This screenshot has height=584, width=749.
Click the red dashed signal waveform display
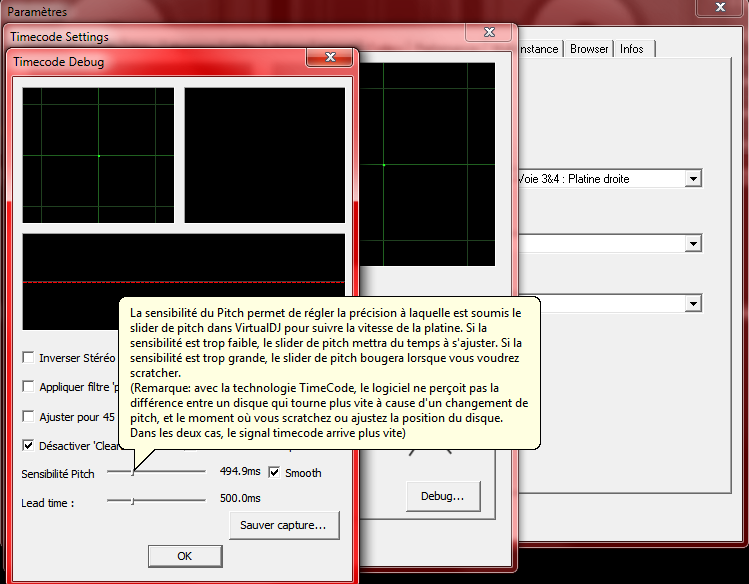coord(183,282)
